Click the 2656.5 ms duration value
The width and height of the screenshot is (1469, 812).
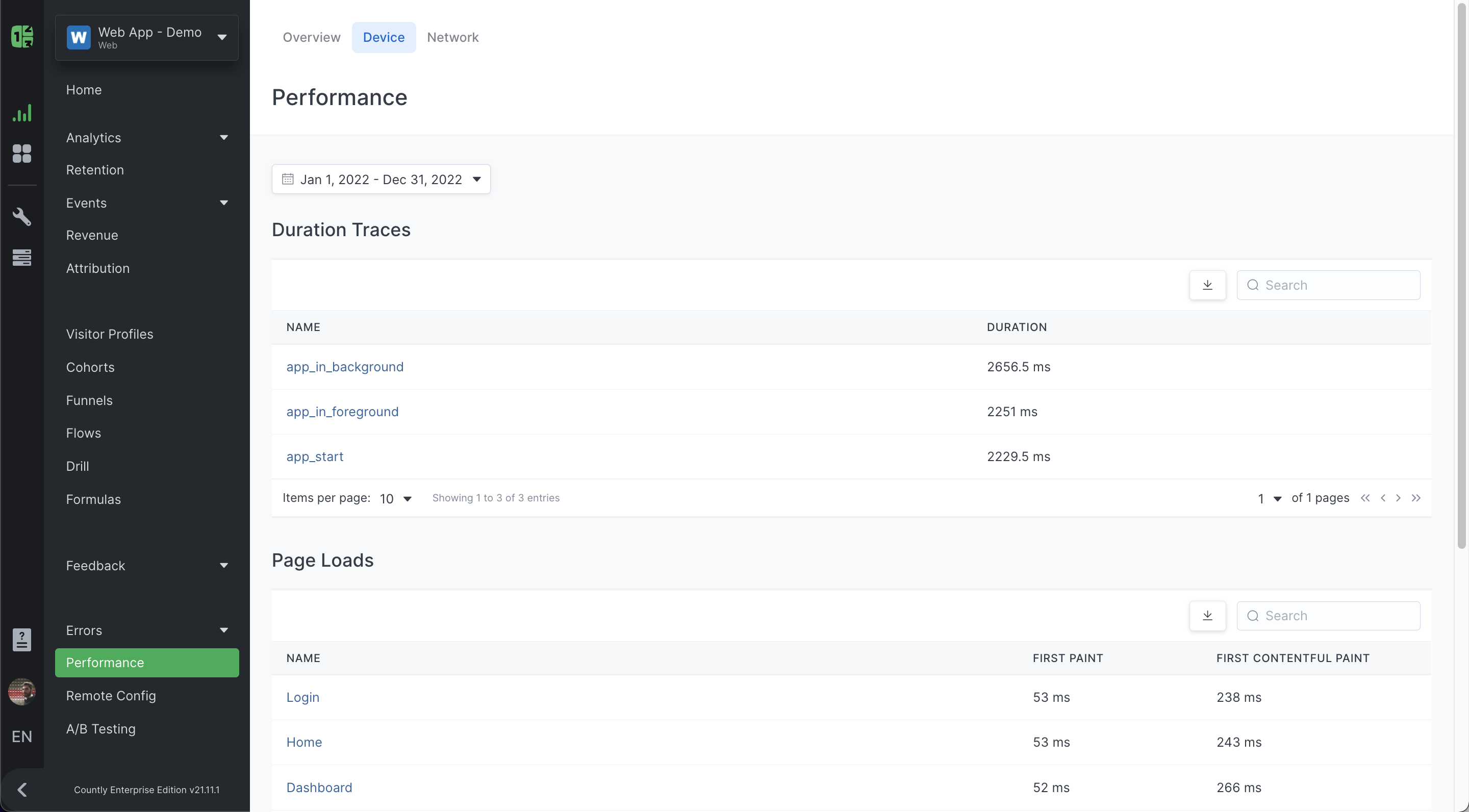pyautogui.click(x=1019, y=367)
